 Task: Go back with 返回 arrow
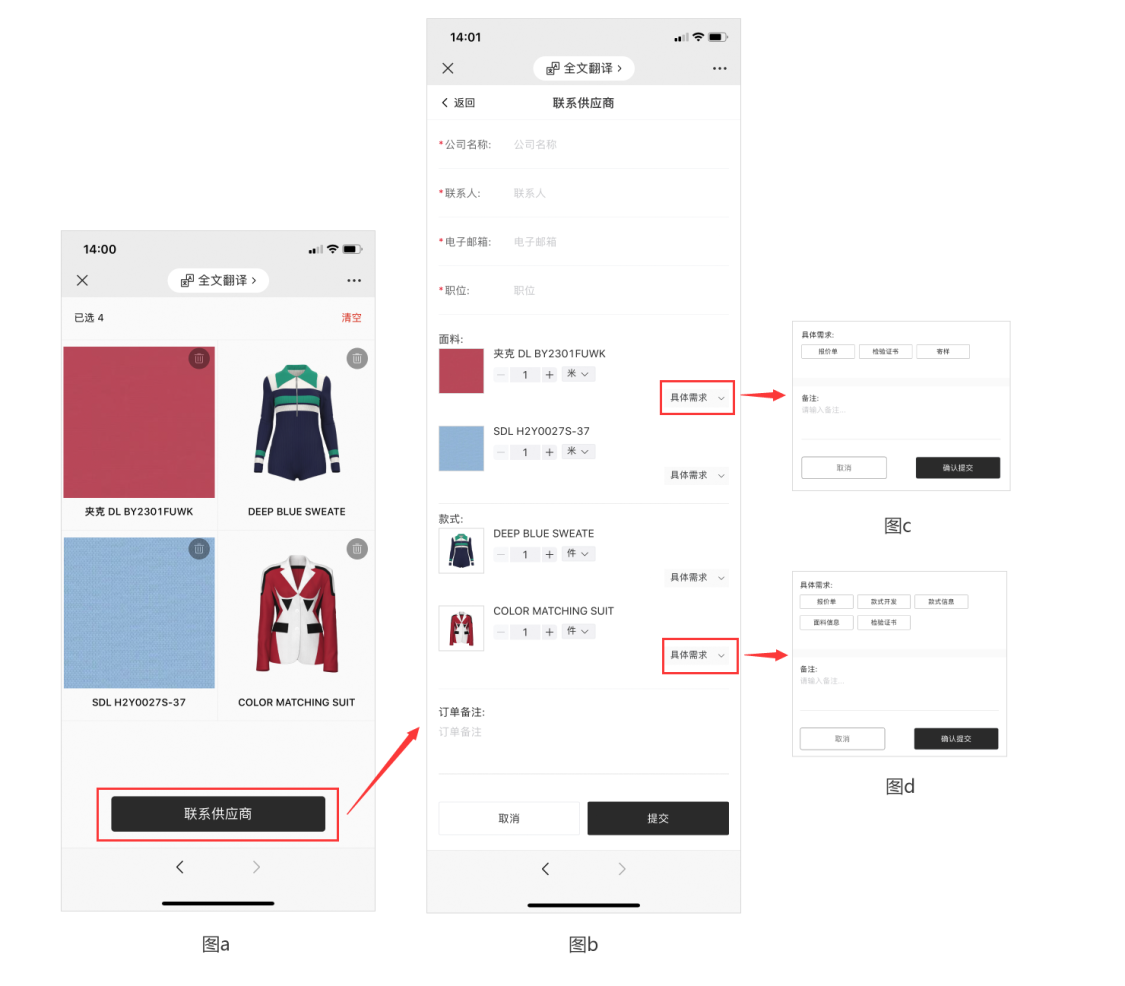coord(458,103)
